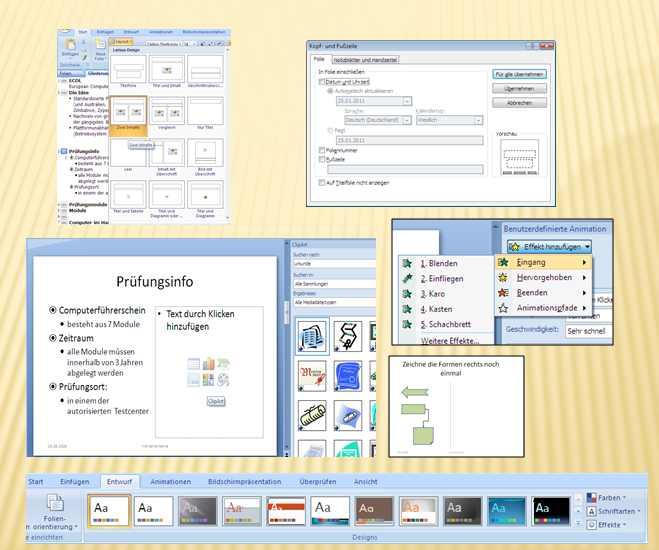Check the Fußzeile checkbox
Screen dimensions: 659x550
[322, 159]
